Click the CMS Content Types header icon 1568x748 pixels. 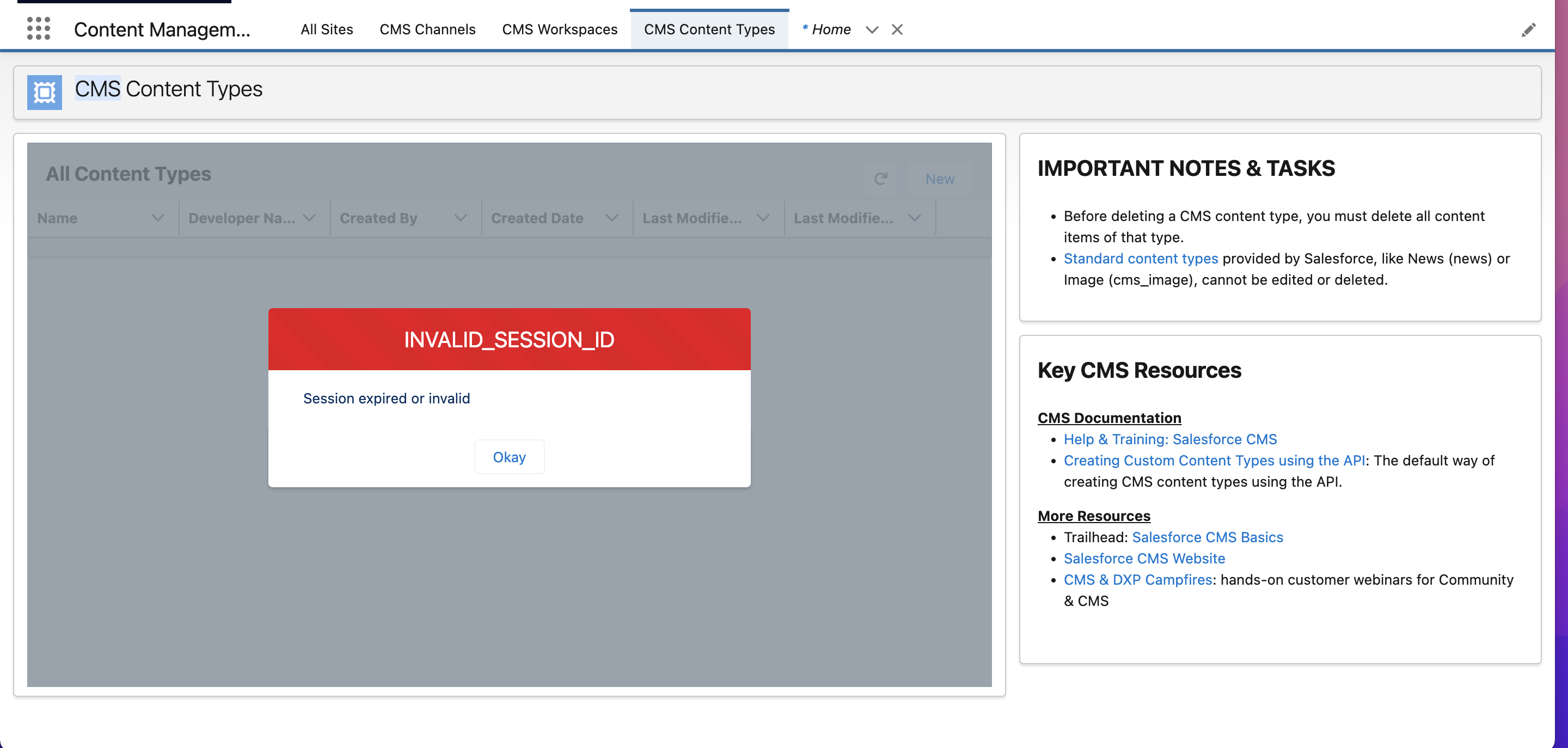point(45,92)
